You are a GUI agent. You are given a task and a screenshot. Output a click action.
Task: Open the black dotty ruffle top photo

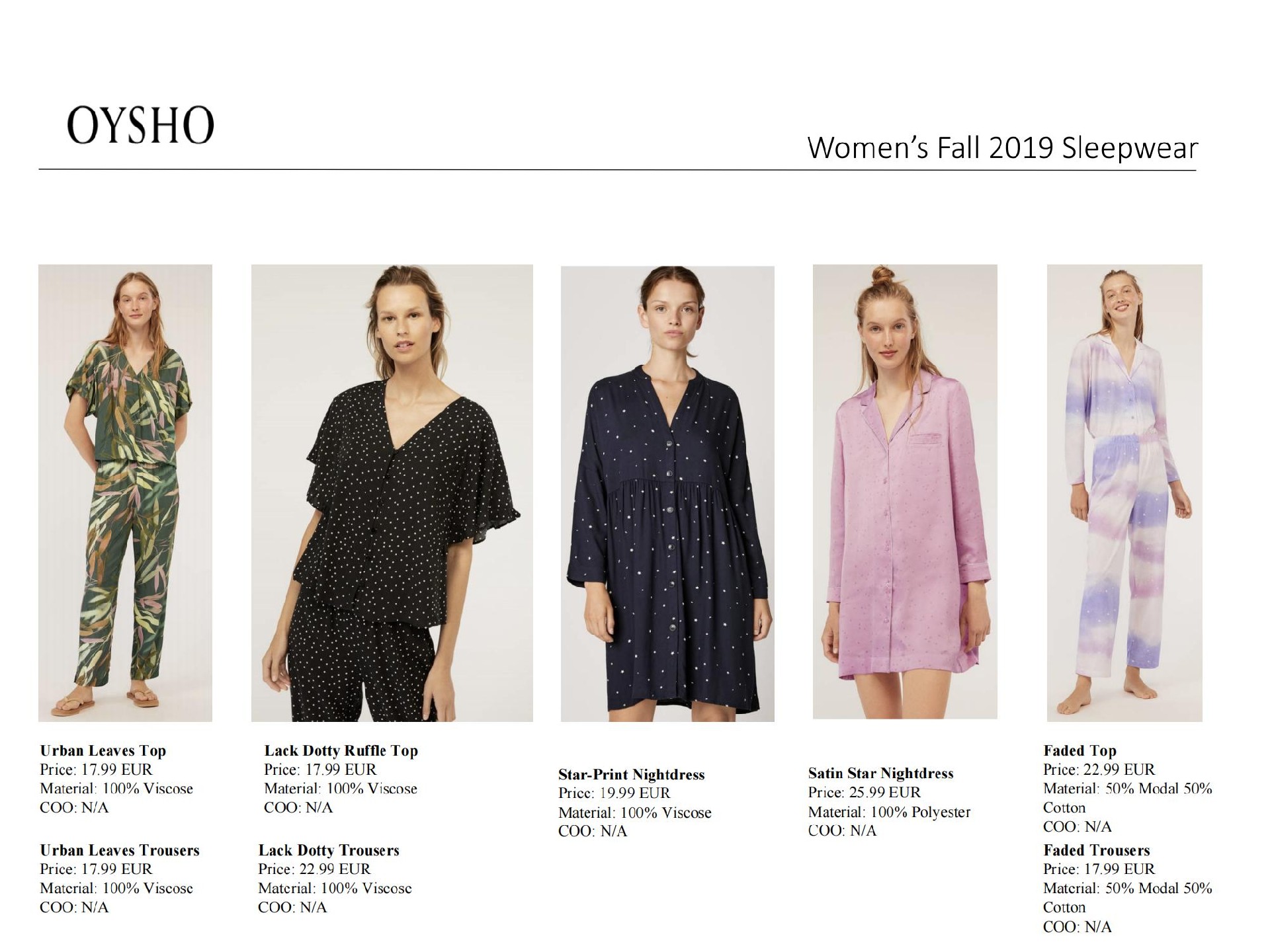392,493
